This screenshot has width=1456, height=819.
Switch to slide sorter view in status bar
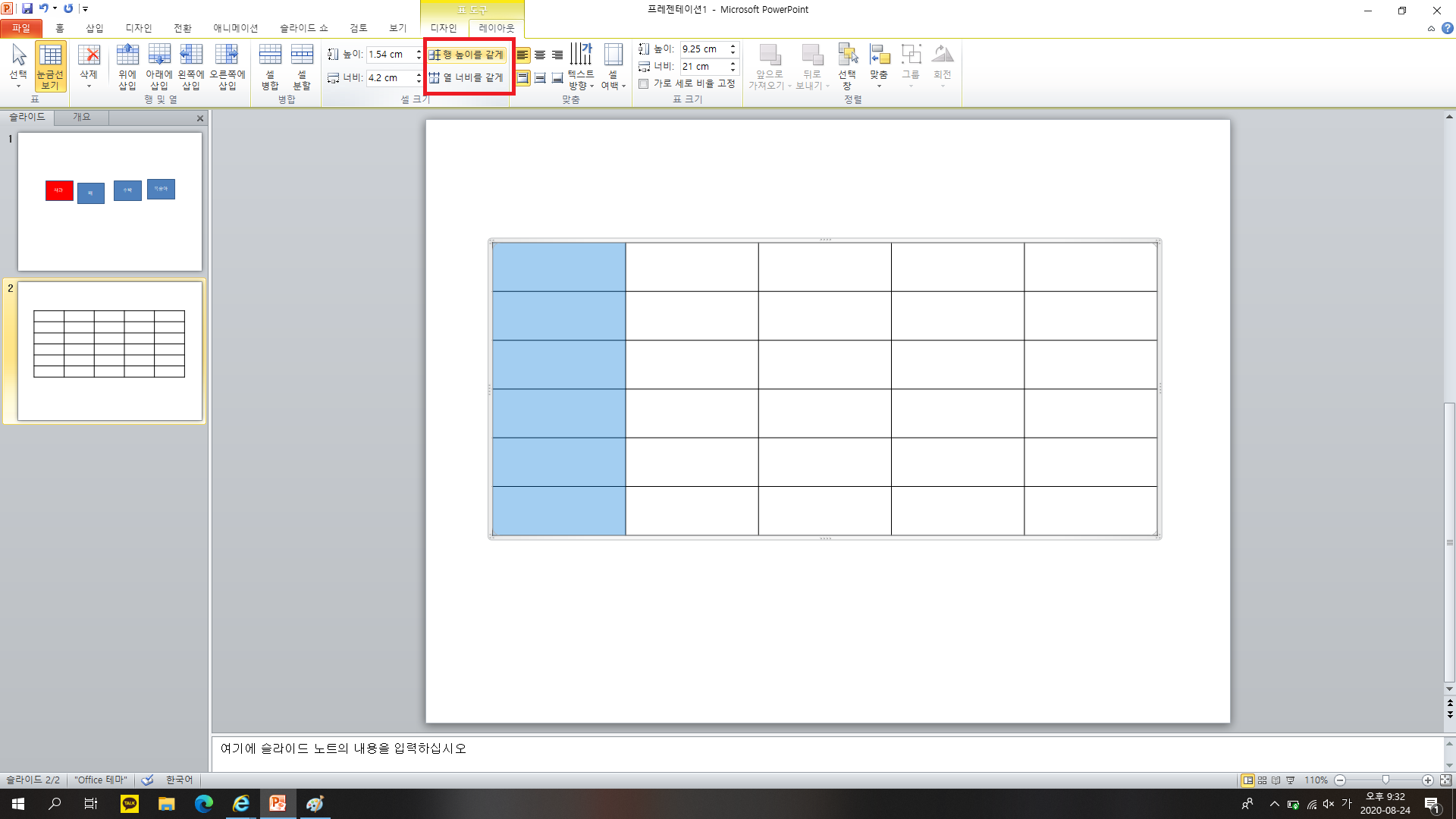pos(1262,780)
